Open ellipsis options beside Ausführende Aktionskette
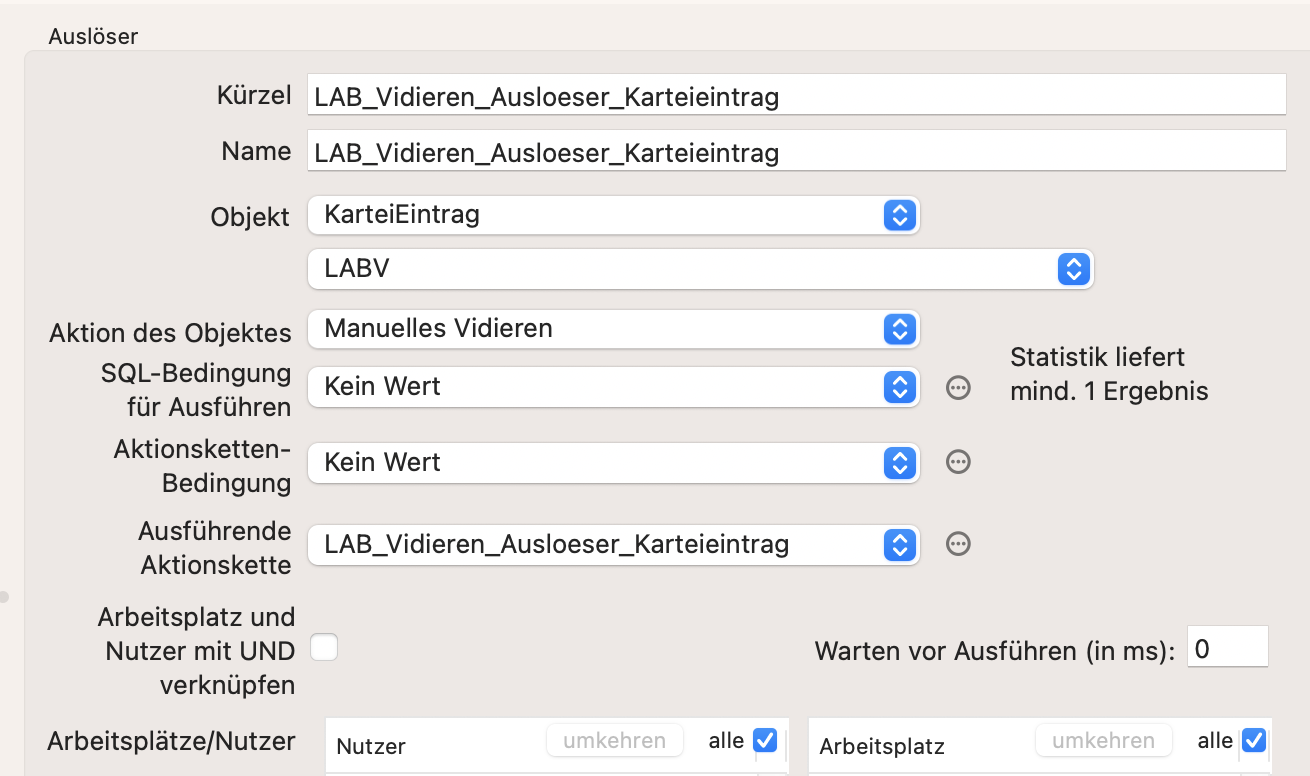Screen dimensions: 1310x776 click(958, 544)
